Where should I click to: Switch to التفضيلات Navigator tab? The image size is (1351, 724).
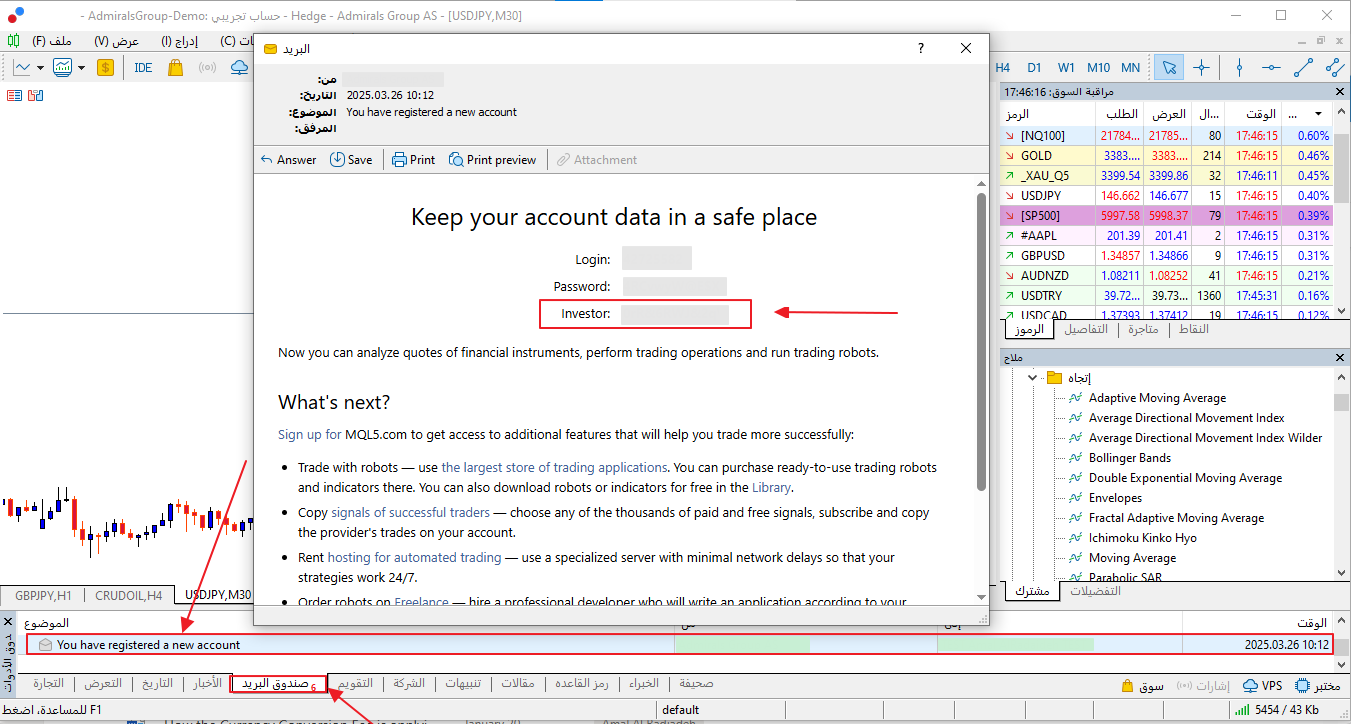pos(1096,591)
